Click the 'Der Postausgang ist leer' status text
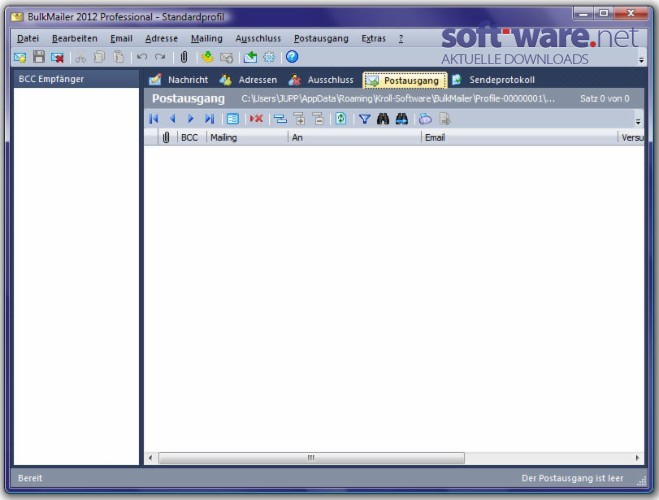 pyautogui.click(x=572, y=478)
